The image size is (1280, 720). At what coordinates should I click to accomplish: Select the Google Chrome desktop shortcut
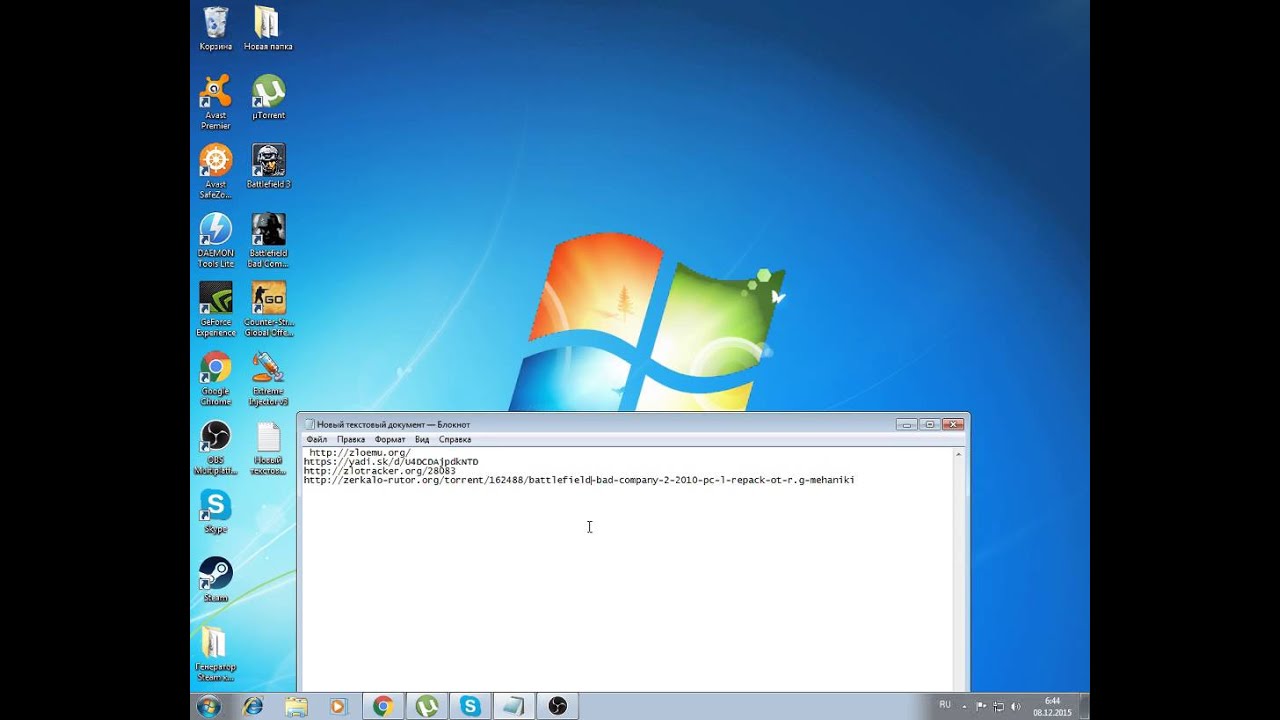pos(215,378)
